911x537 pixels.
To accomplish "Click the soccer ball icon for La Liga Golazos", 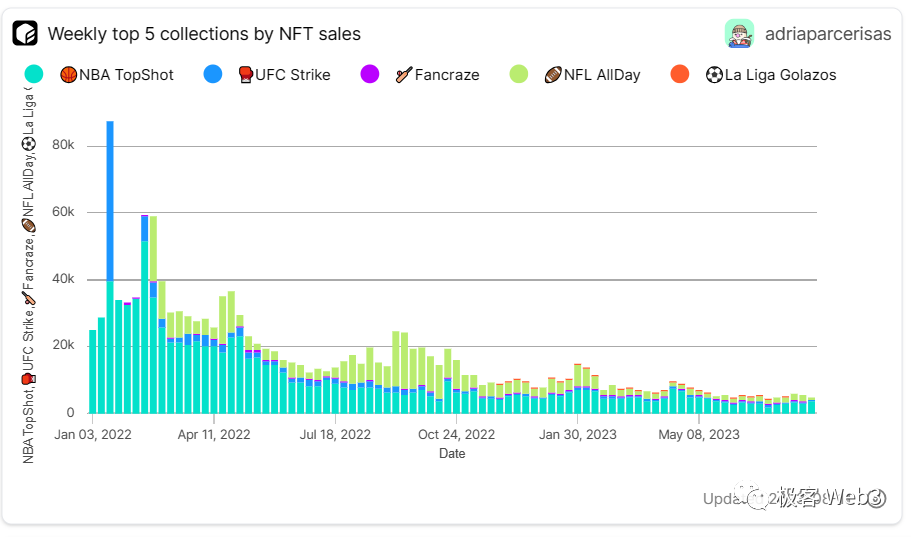I will click(x=714, y=75).
